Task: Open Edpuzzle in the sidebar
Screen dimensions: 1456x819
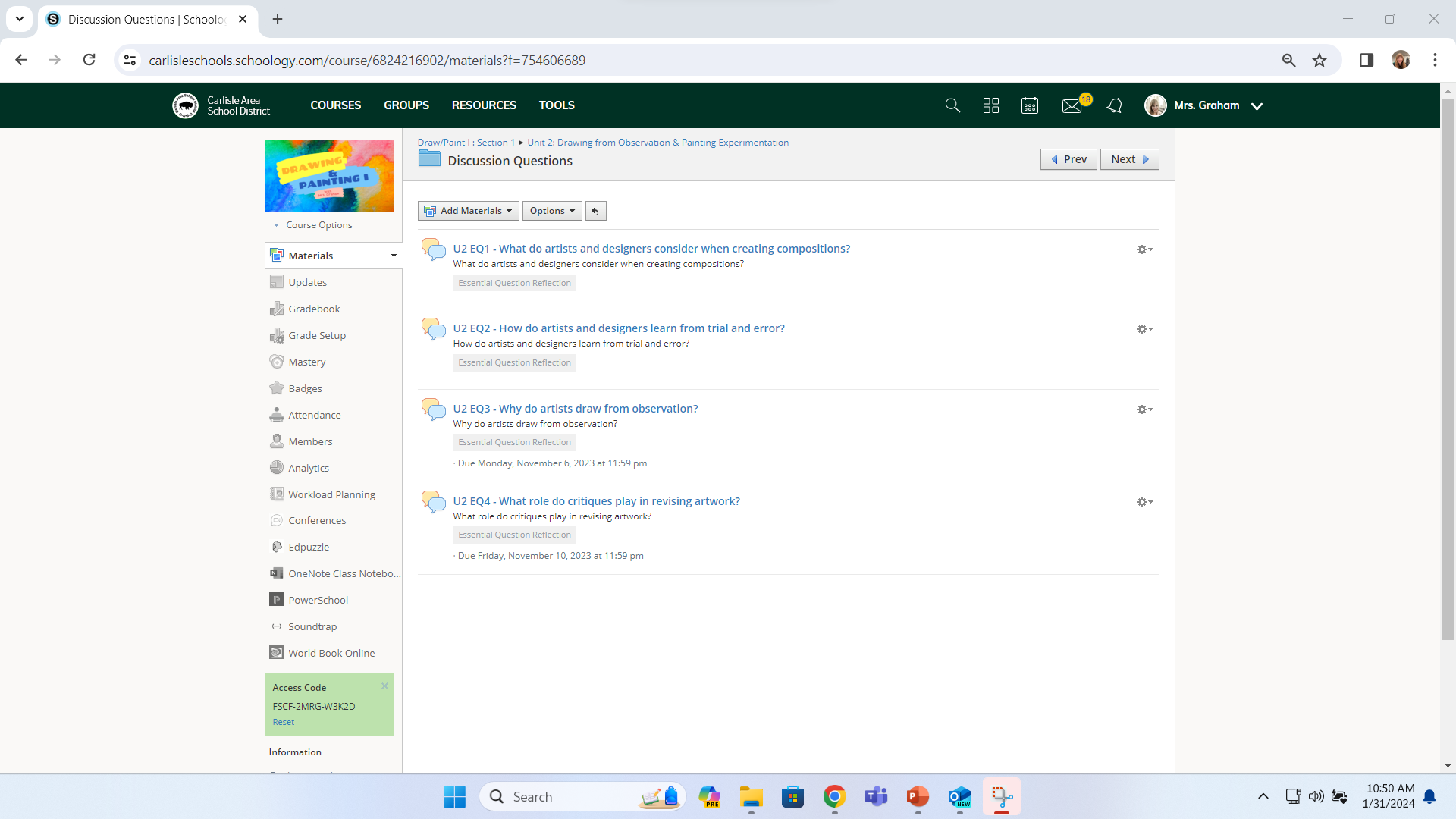Action: tap(309, 547)
